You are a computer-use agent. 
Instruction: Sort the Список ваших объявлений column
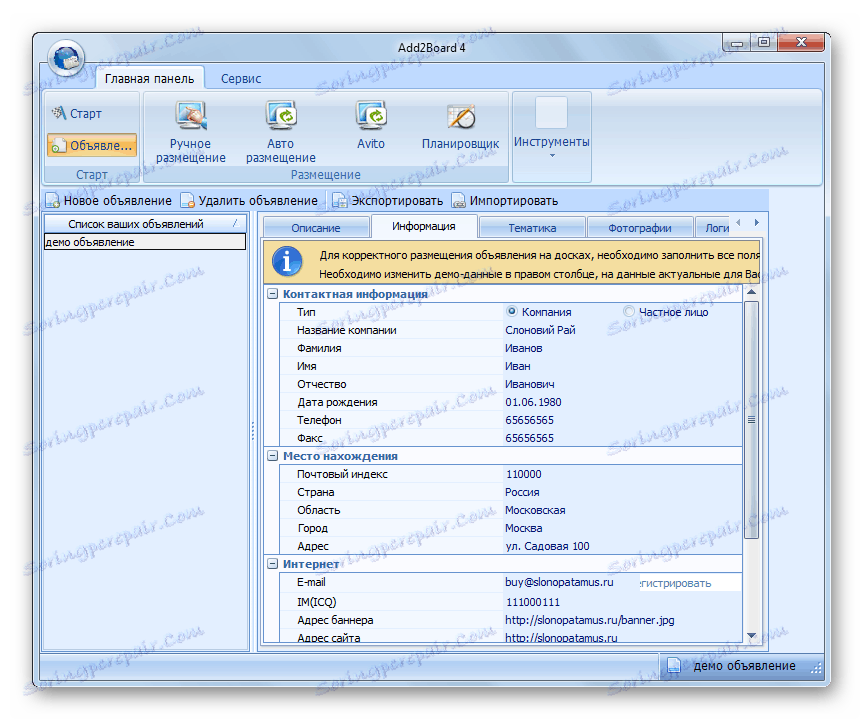coord(145,224)
